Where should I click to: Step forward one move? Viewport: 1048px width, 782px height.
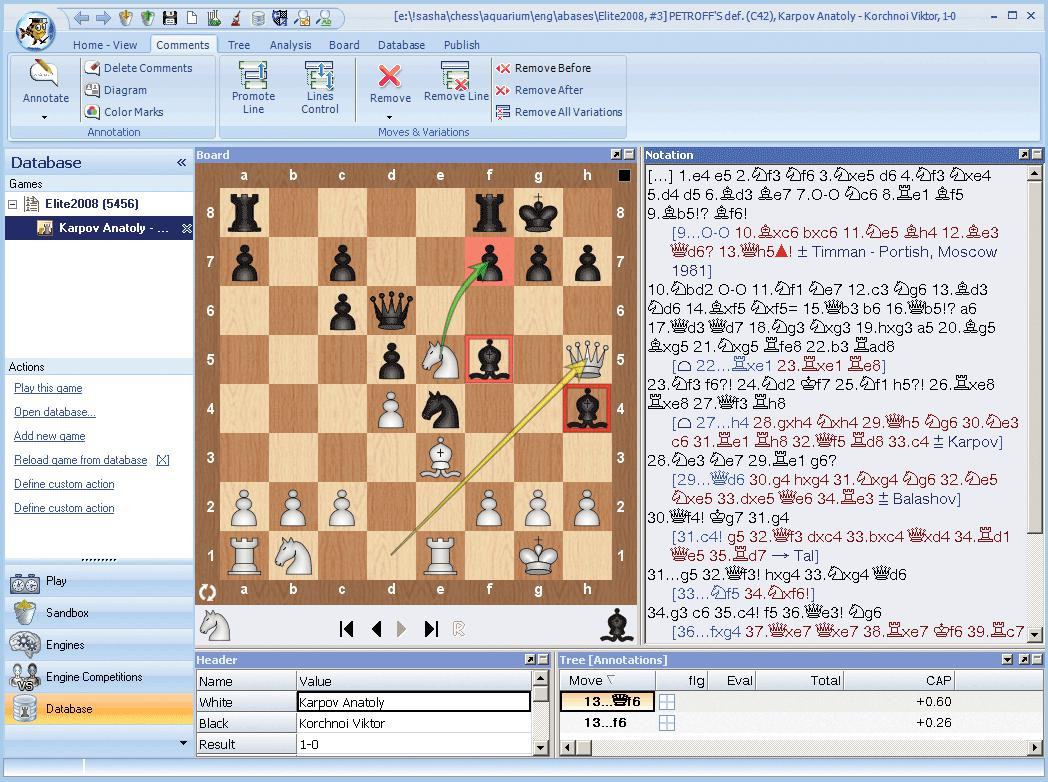tap(401, 629)
